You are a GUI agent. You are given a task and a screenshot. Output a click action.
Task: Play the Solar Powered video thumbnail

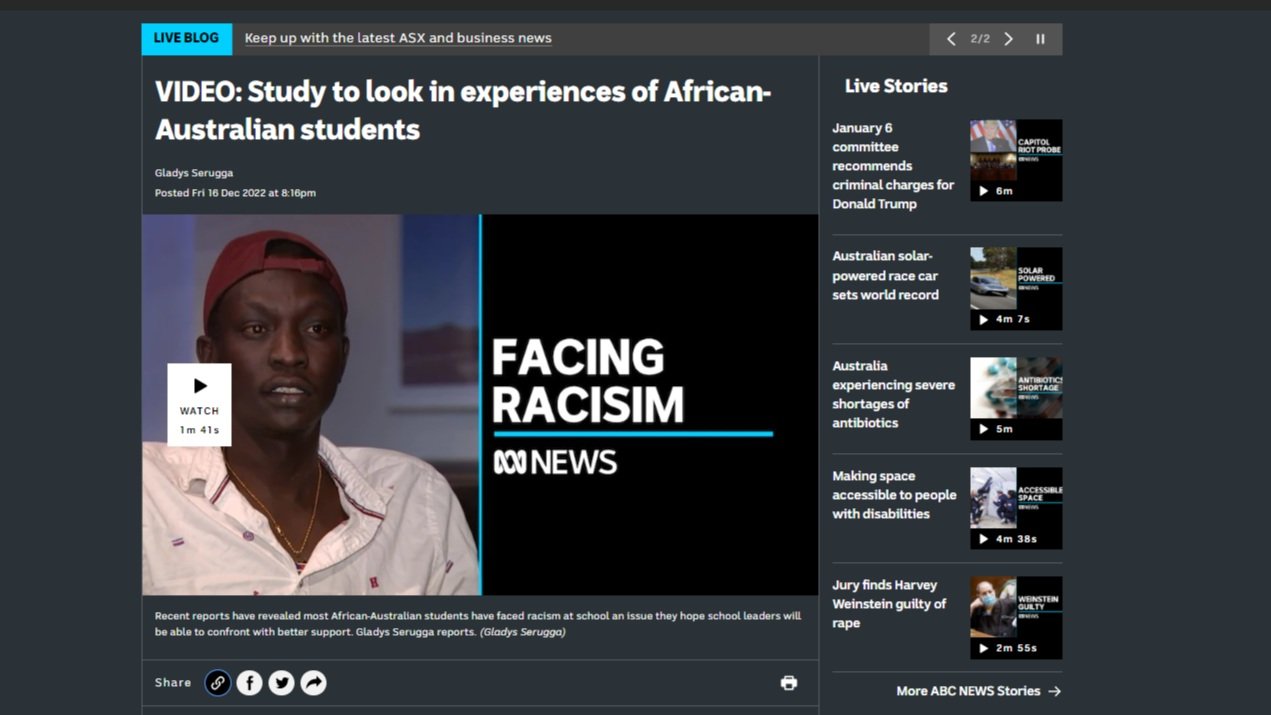pyautogui.click(x=1016, y=289)
